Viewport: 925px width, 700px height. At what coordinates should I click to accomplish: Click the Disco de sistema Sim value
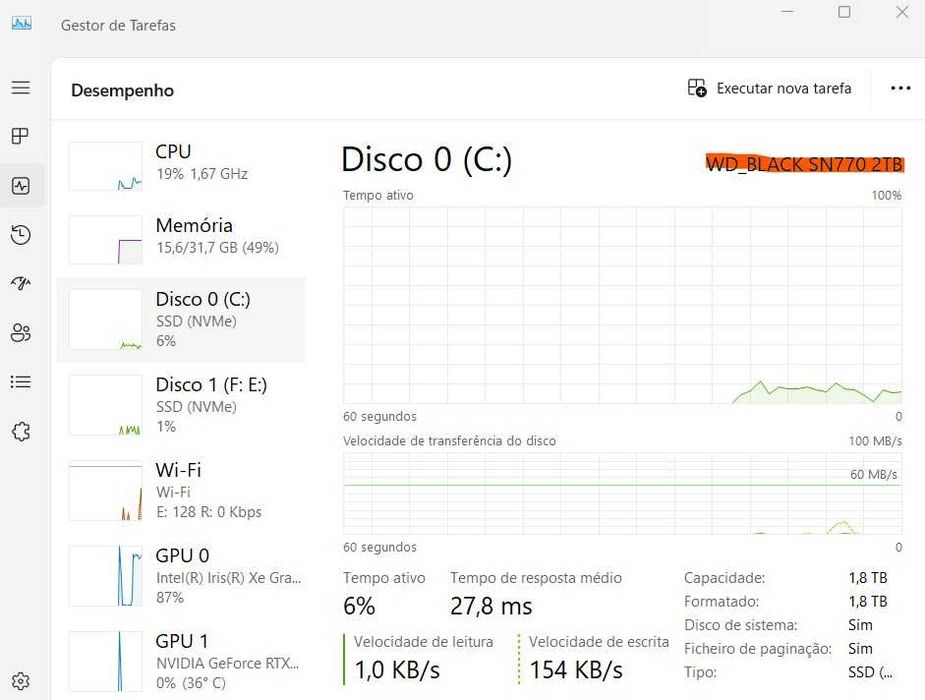click(860, 625)
